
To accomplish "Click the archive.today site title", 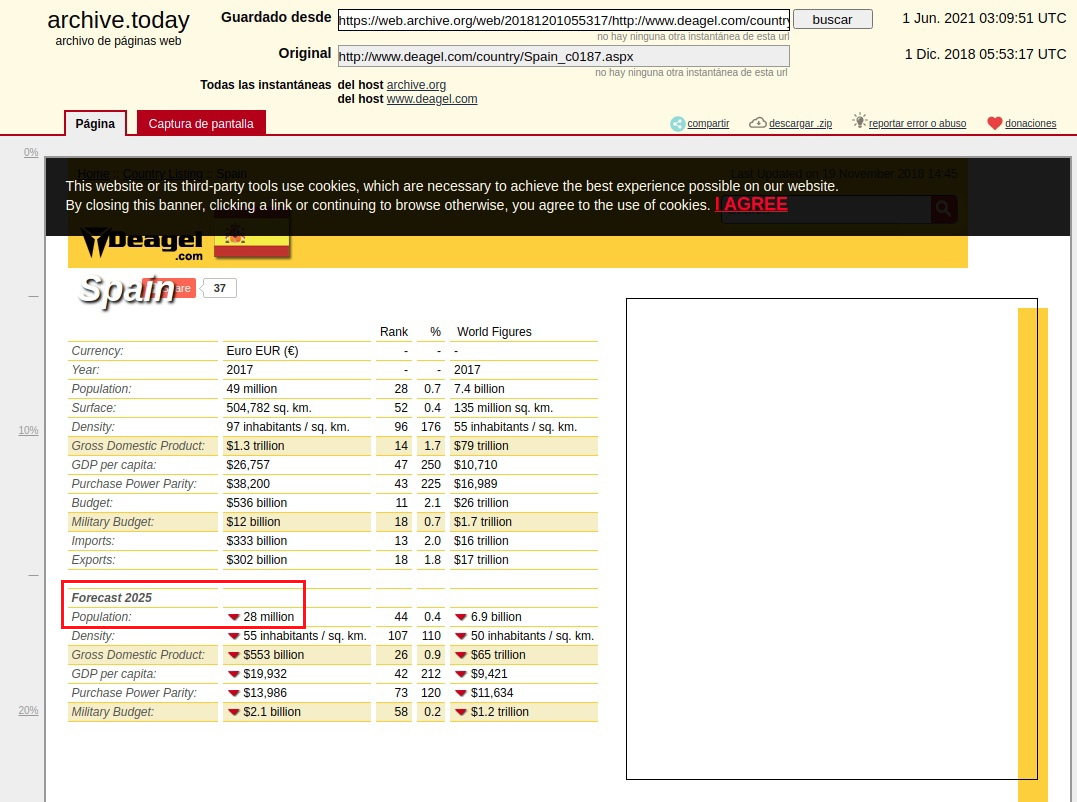I will [x=118, y=20].
